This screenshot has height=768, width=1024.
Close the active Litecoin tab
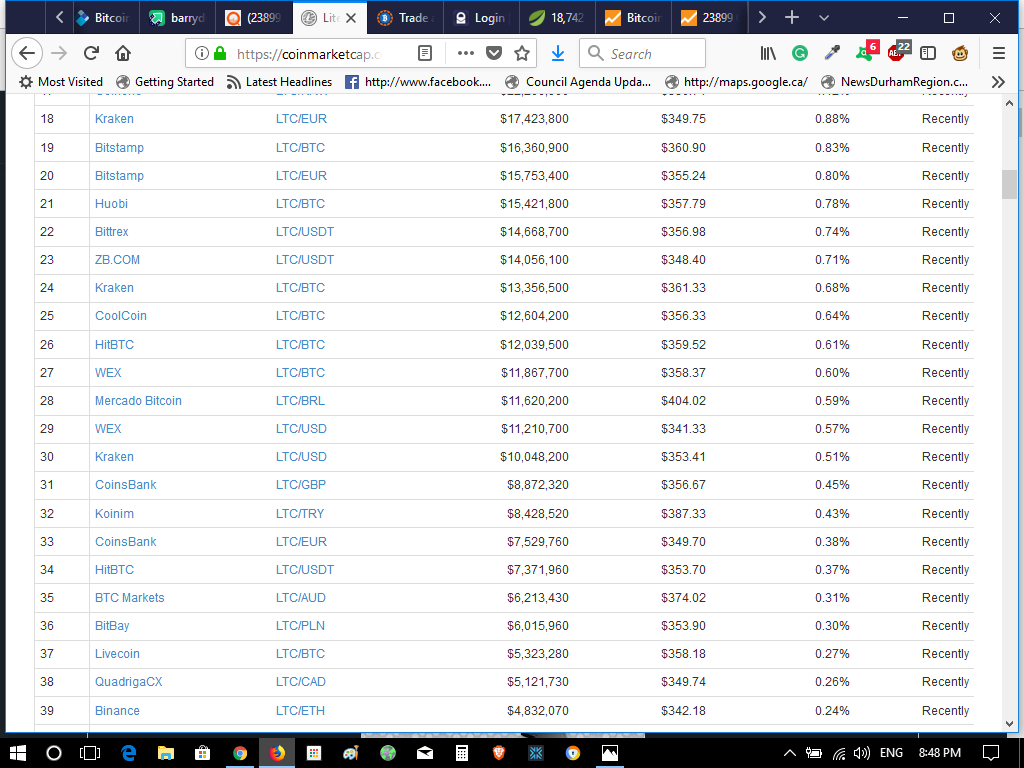pyautogui.click(x=351, y=18)
